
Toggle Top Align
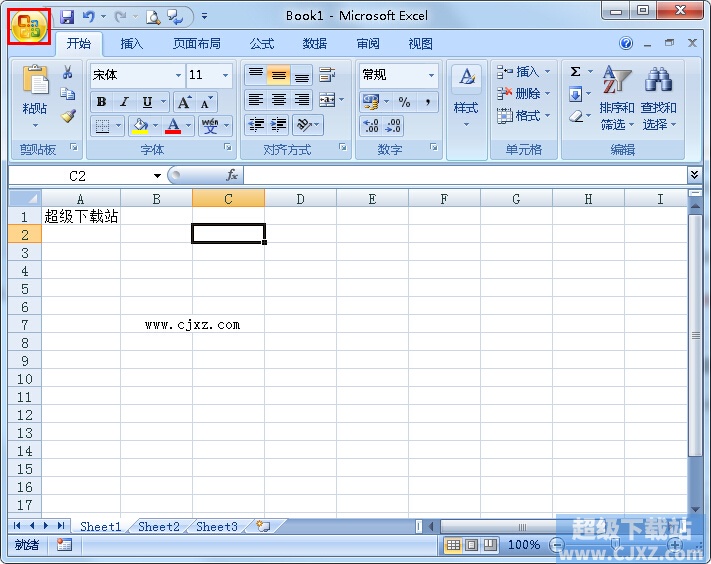coord(256,74)
